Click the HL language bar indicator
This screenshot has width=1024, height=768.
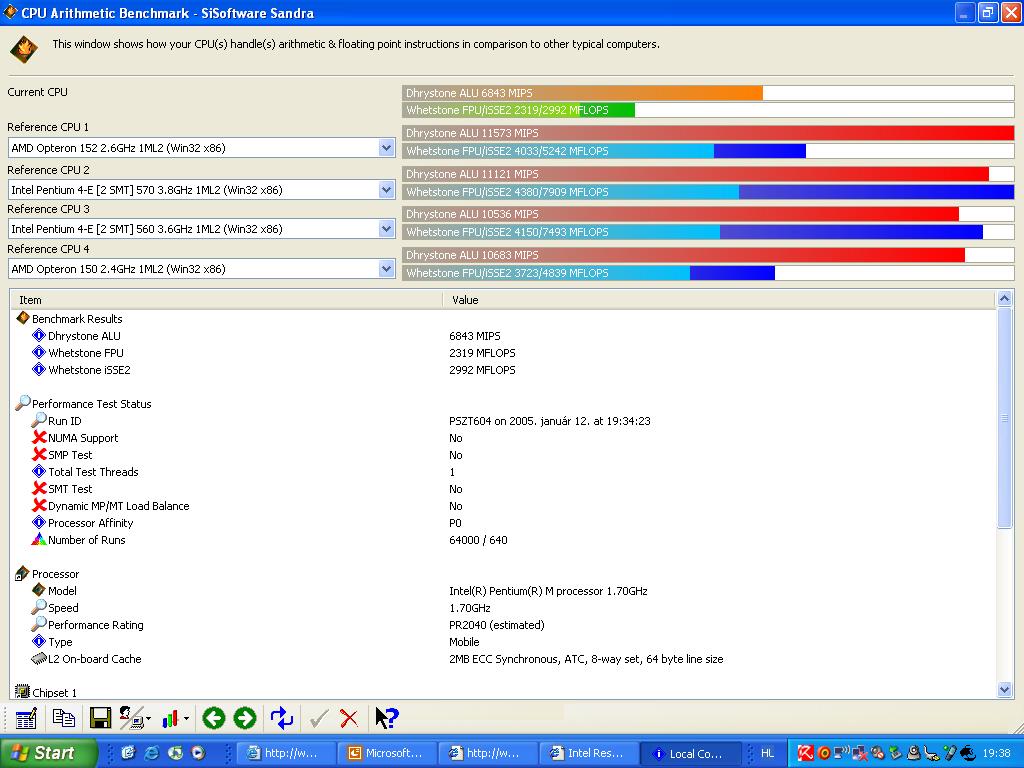(767, 753)
